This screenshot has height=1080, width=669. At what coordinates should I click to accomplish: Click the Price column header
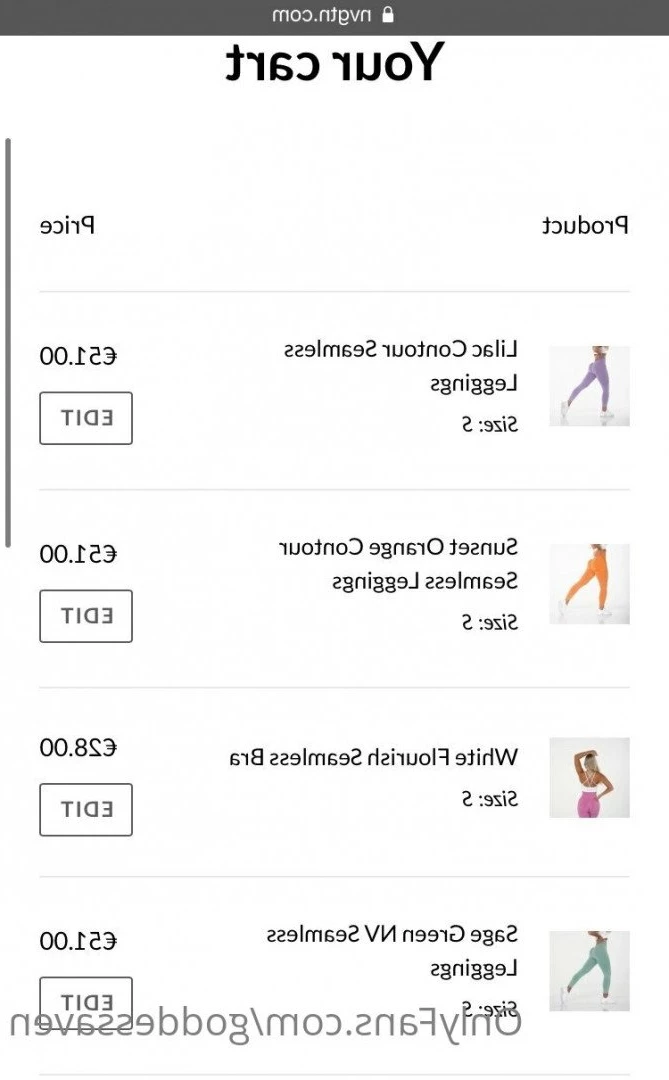click(x=67, y=225)
